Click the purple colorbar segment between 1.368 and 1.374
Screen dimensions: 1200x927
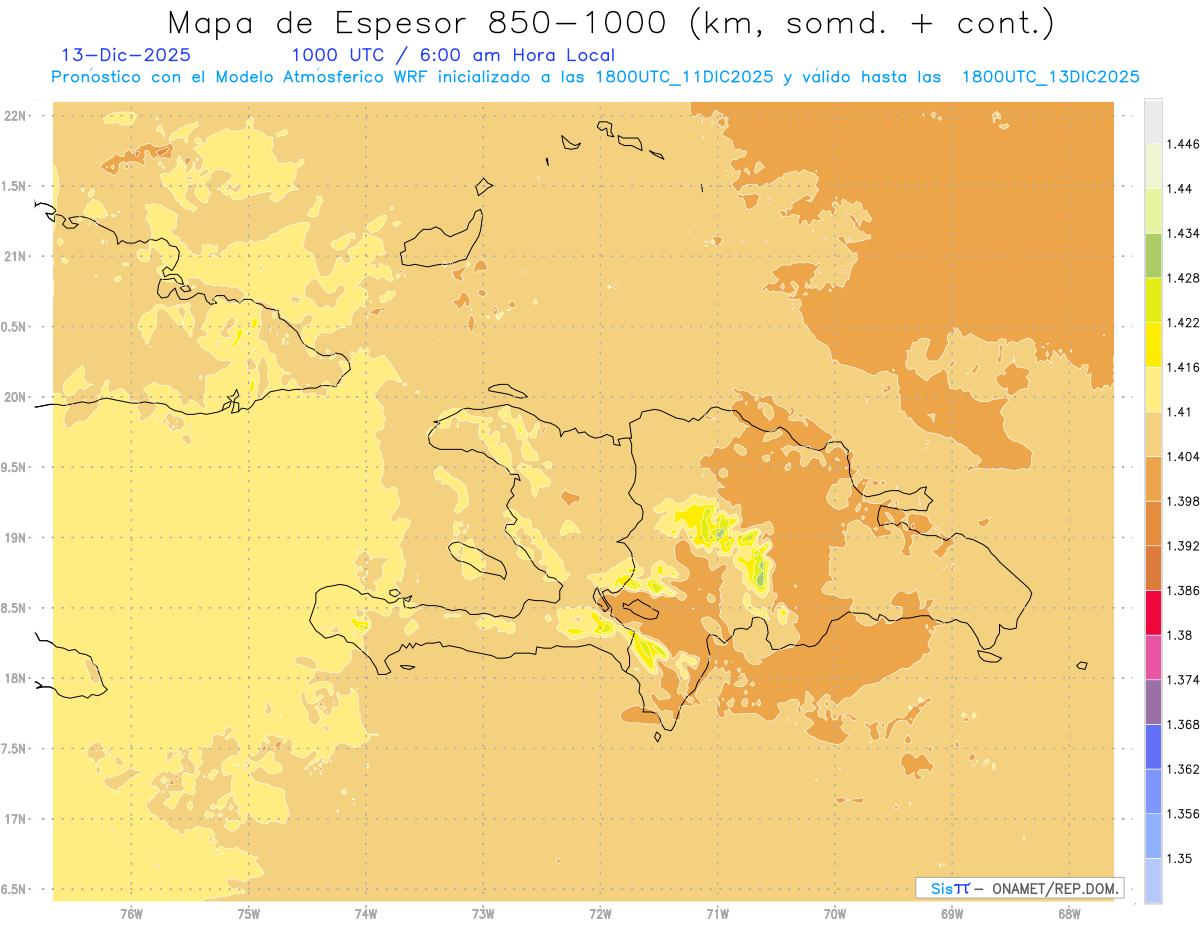[1153, 702]
